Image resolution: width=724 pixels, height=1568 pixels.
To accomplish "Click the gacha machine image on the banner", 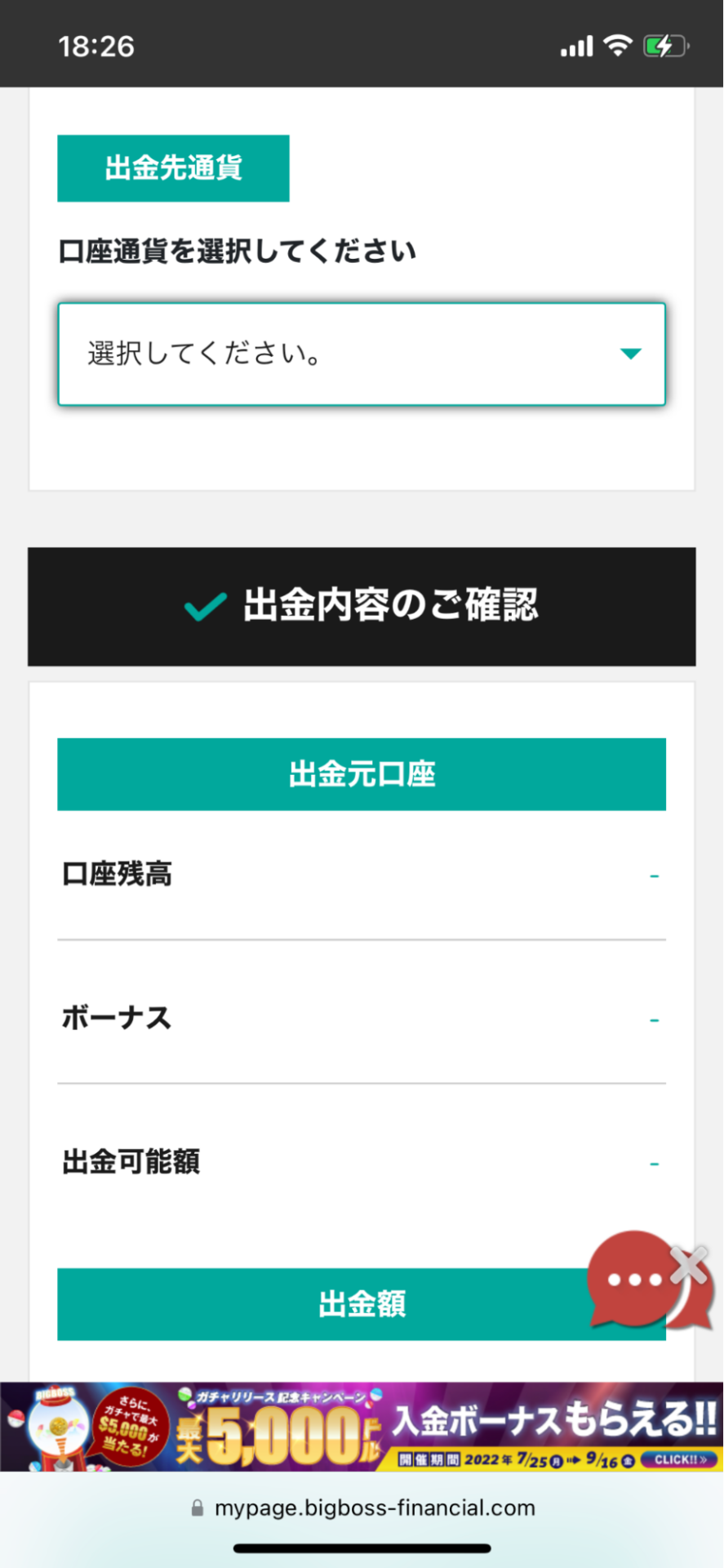I will (56, 1427).
